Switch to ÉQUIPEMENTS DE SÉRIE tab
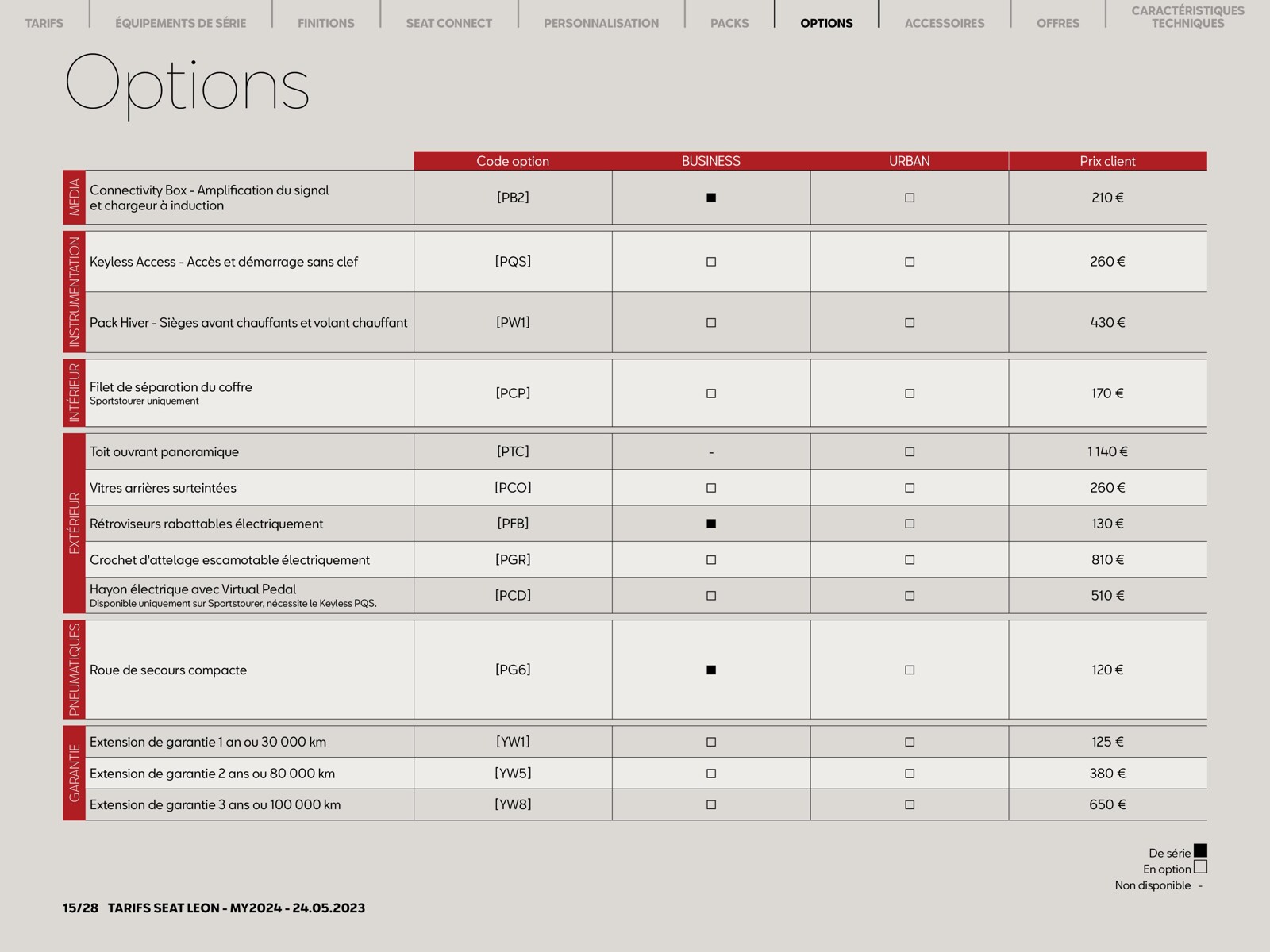This screenshot has height=952, width=1270. (180, 23)
